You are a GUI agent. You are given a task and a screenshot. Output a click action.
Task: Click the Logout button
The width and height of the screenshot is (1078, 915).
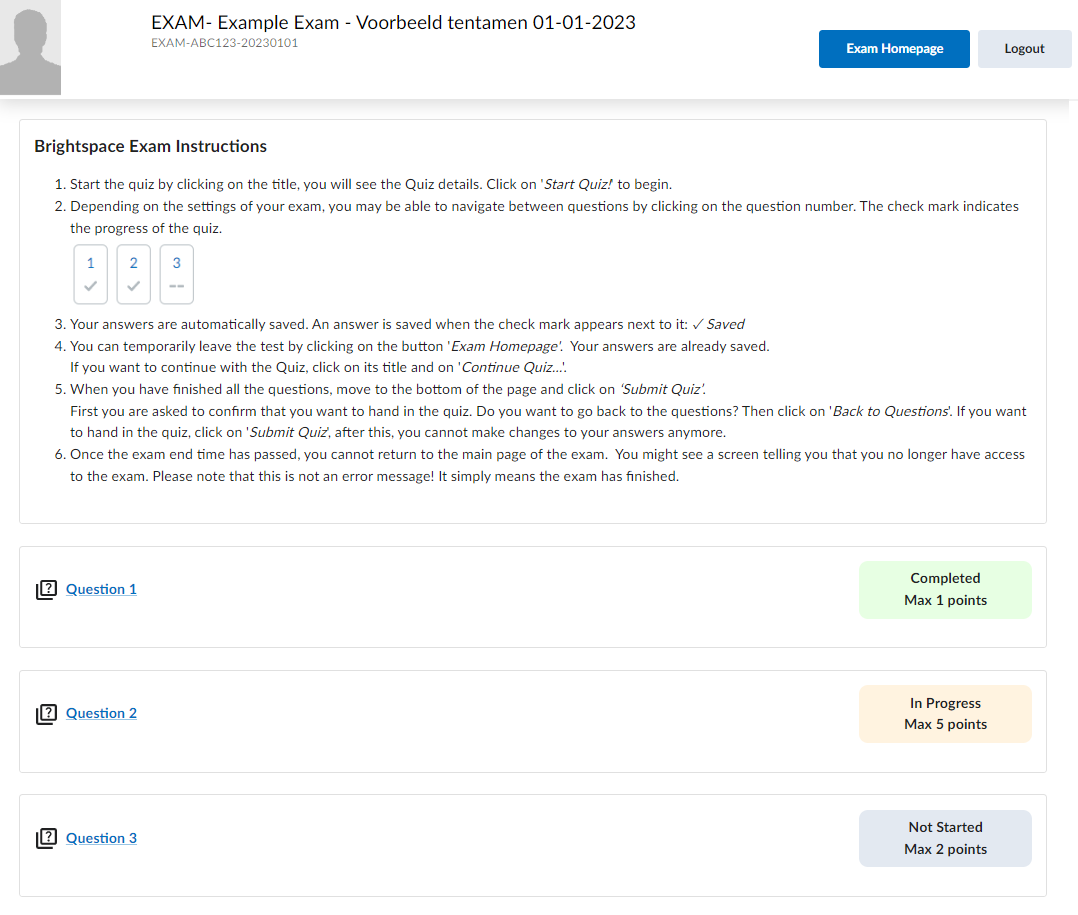[1024, 48]
